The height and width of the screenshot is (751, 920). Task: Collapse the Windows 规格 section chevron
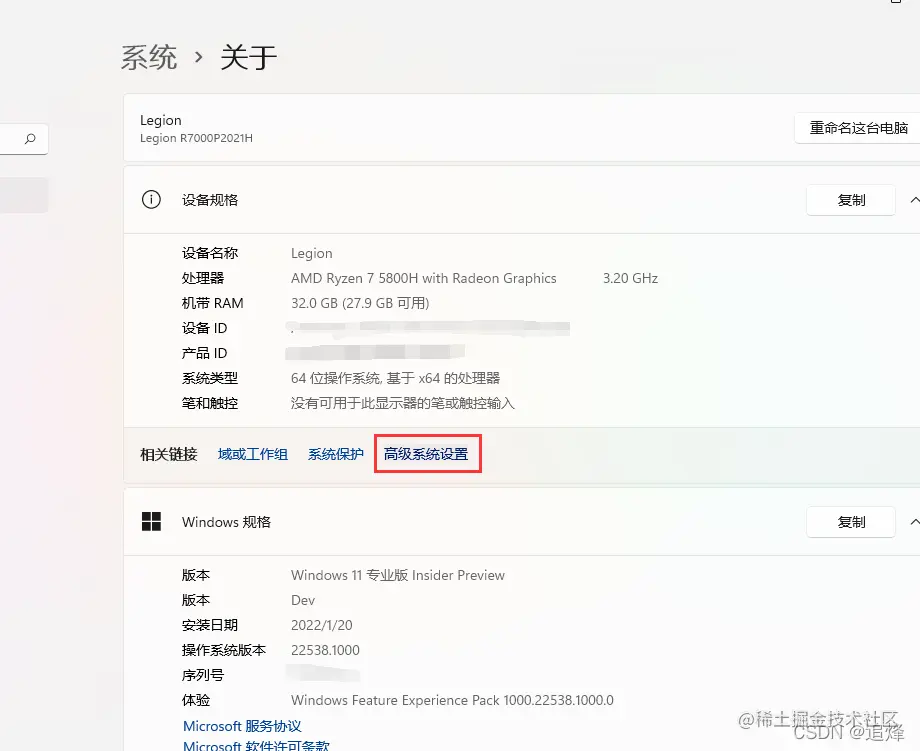915,521
